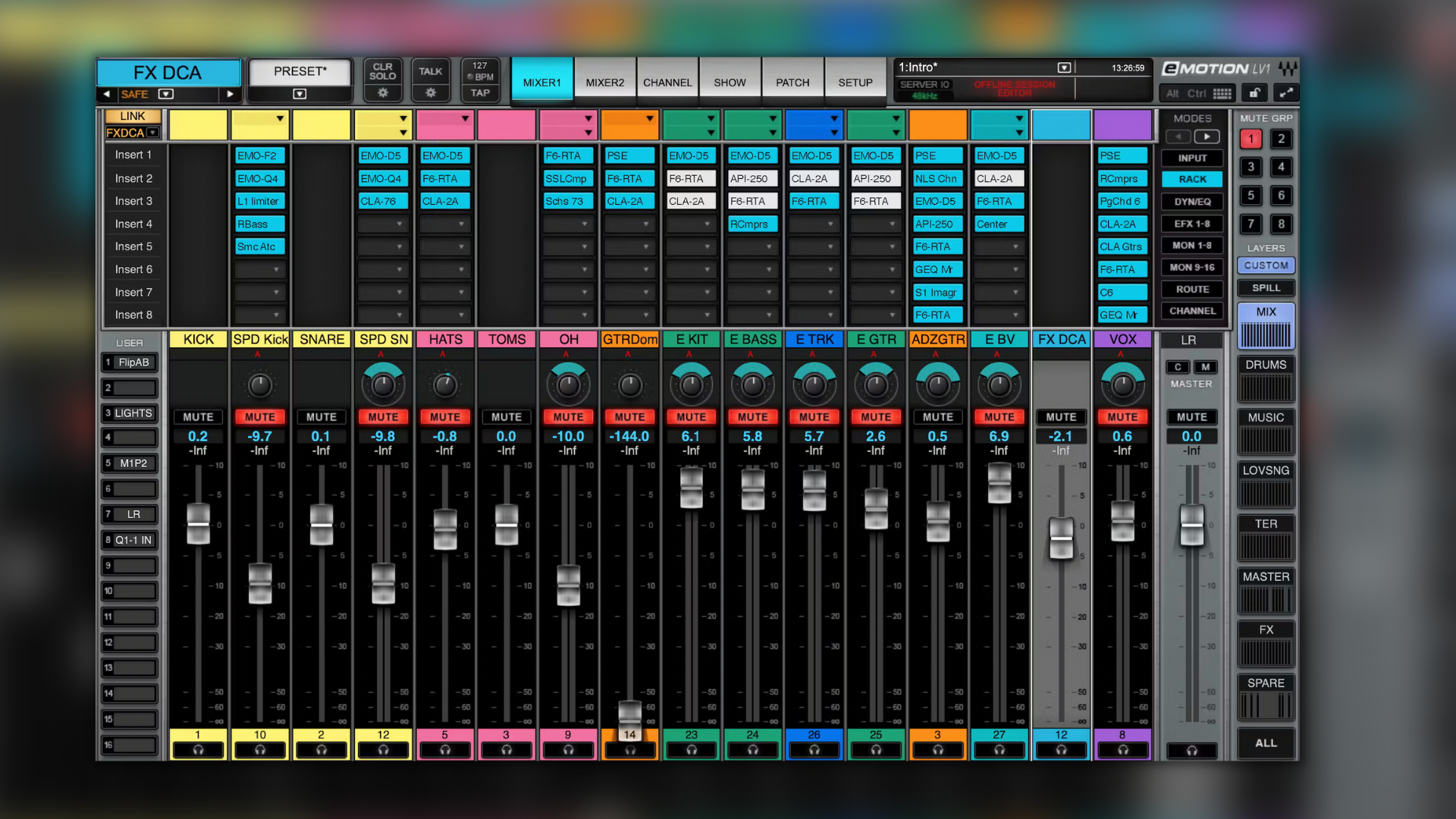Open empty Insert 6 slot on SPD Kick
This screenshot has height=819, width=1456.
pos(259,269)
